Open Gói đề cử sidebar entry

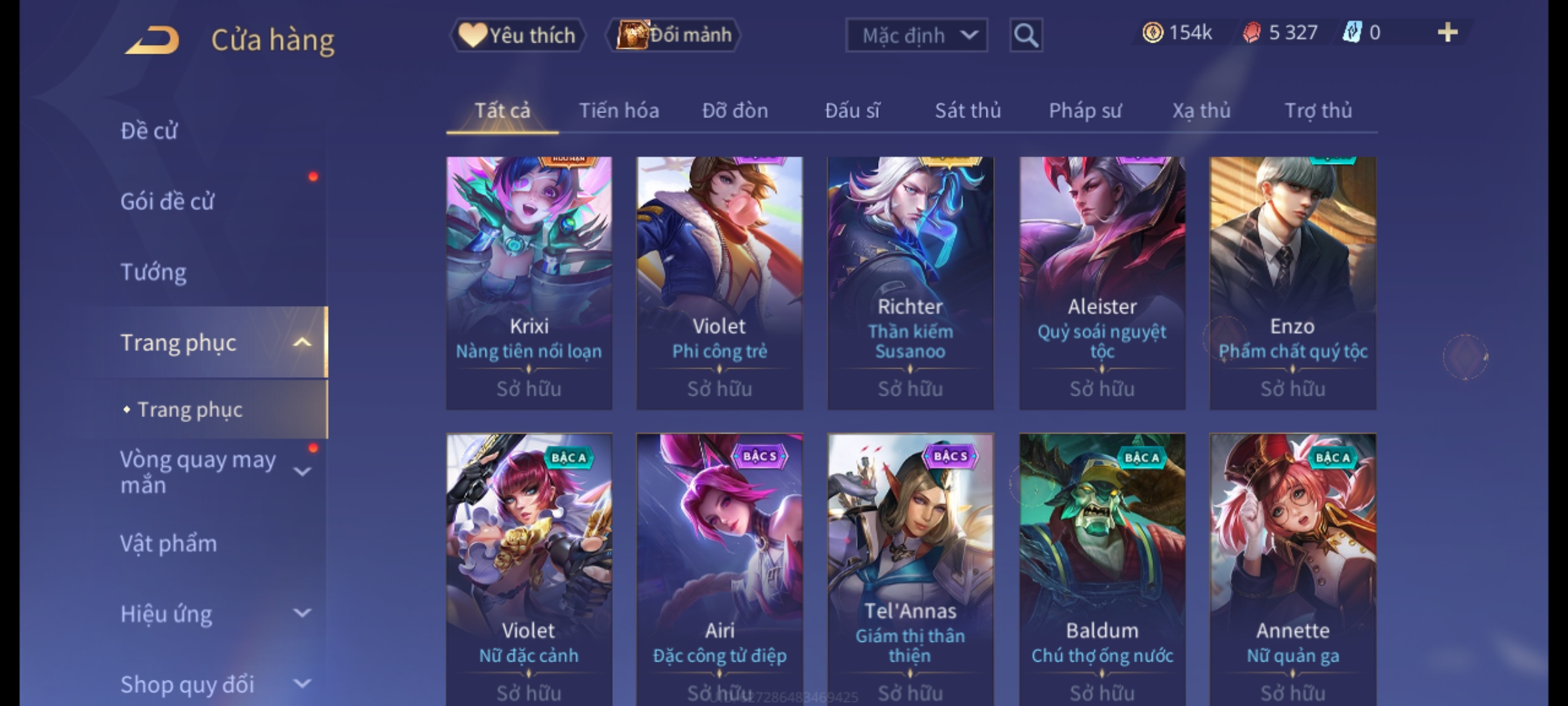pyautogui.click(x=167, y=201)
